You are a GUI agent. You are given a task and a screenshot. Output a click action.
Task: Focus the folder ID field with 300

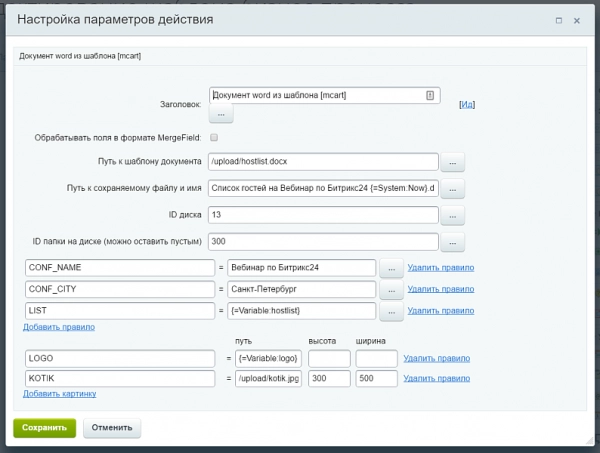(x=323, y=241)
